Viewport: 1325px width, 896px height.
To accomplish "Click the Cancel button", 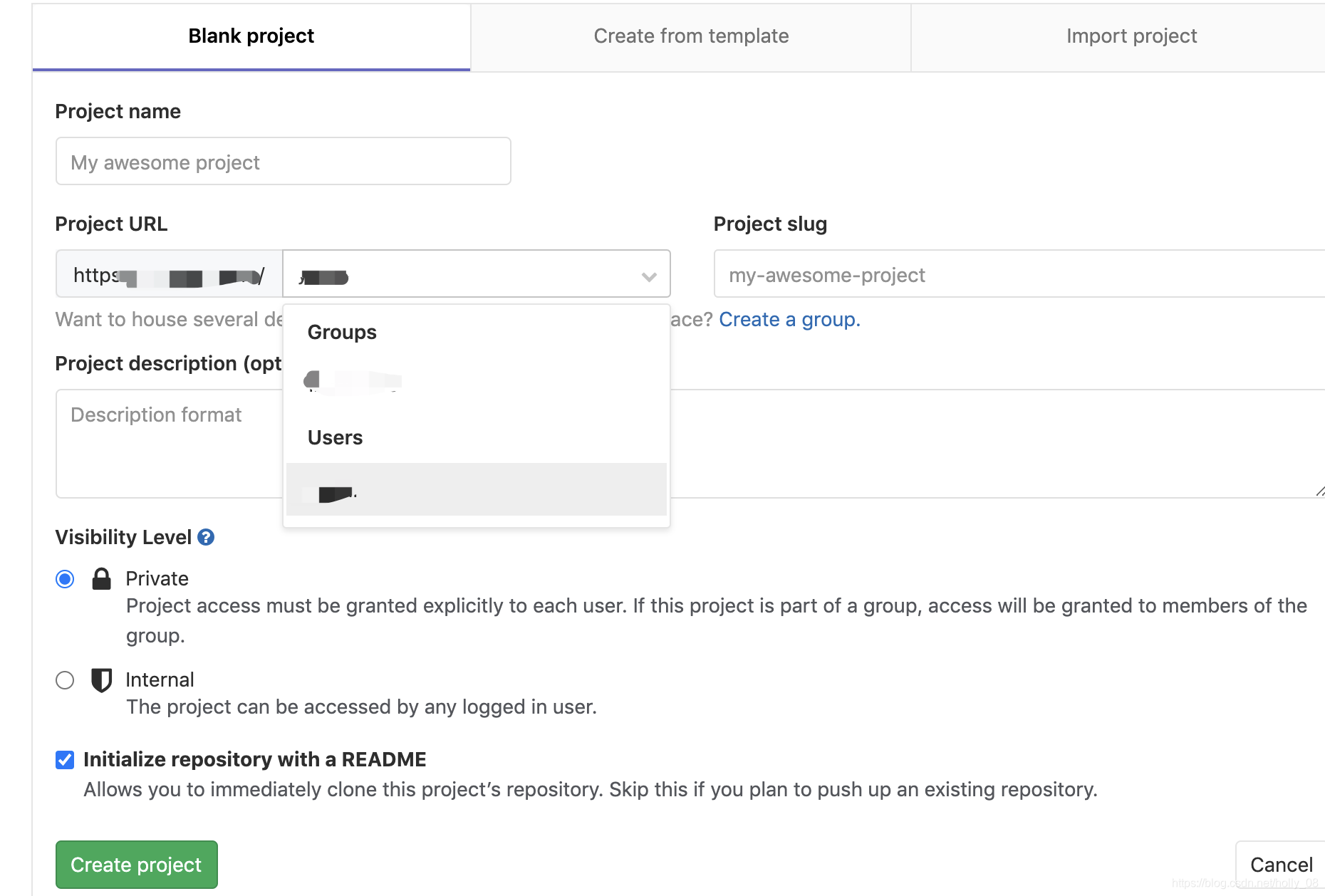I will pyautogui.click(x=1281, y=865).
